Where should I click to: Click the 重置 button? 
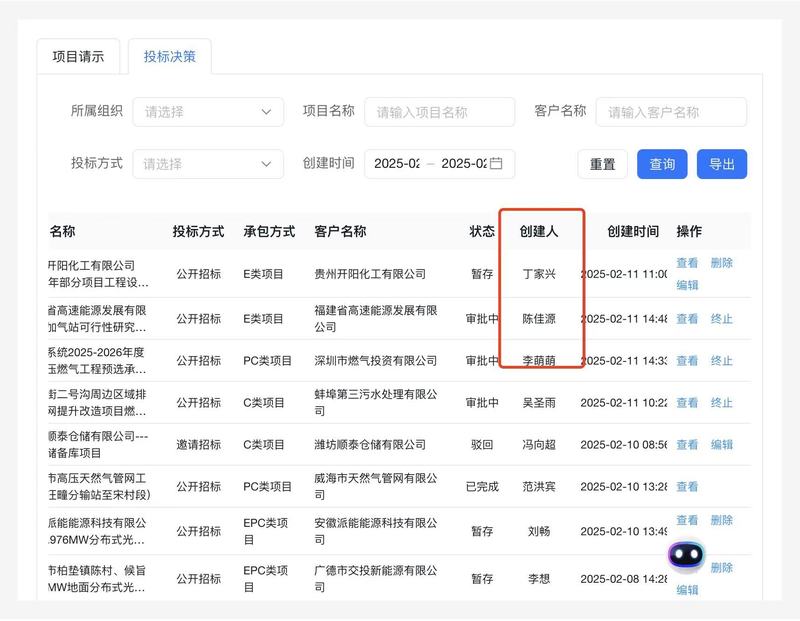pos(602,164)
